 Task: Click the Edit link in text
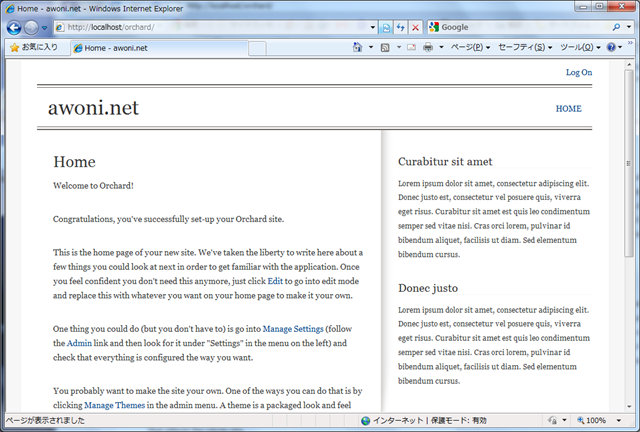[275, 281]
